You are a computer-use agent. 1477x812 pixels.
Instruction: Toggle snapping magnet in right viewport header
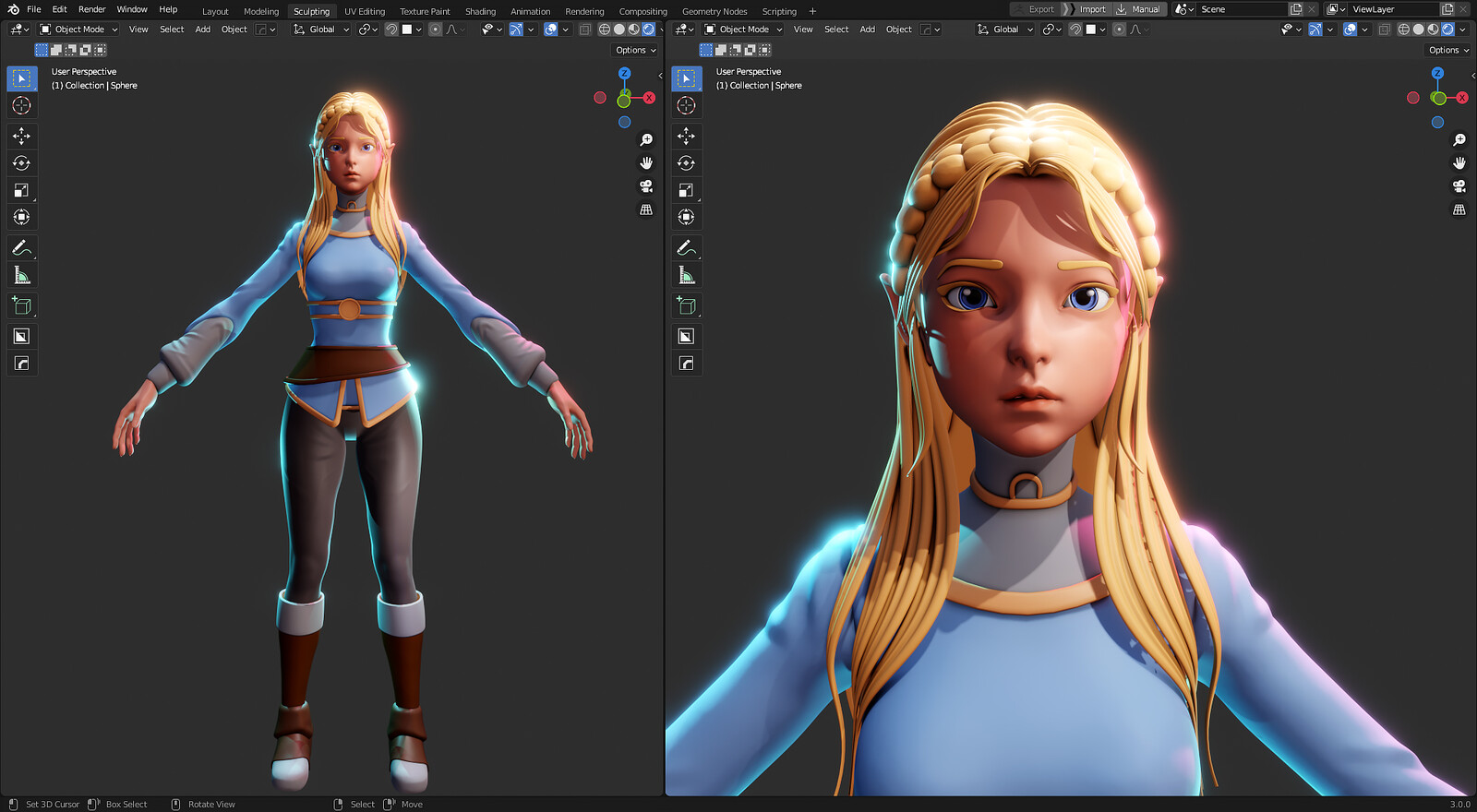(1075, 30)
